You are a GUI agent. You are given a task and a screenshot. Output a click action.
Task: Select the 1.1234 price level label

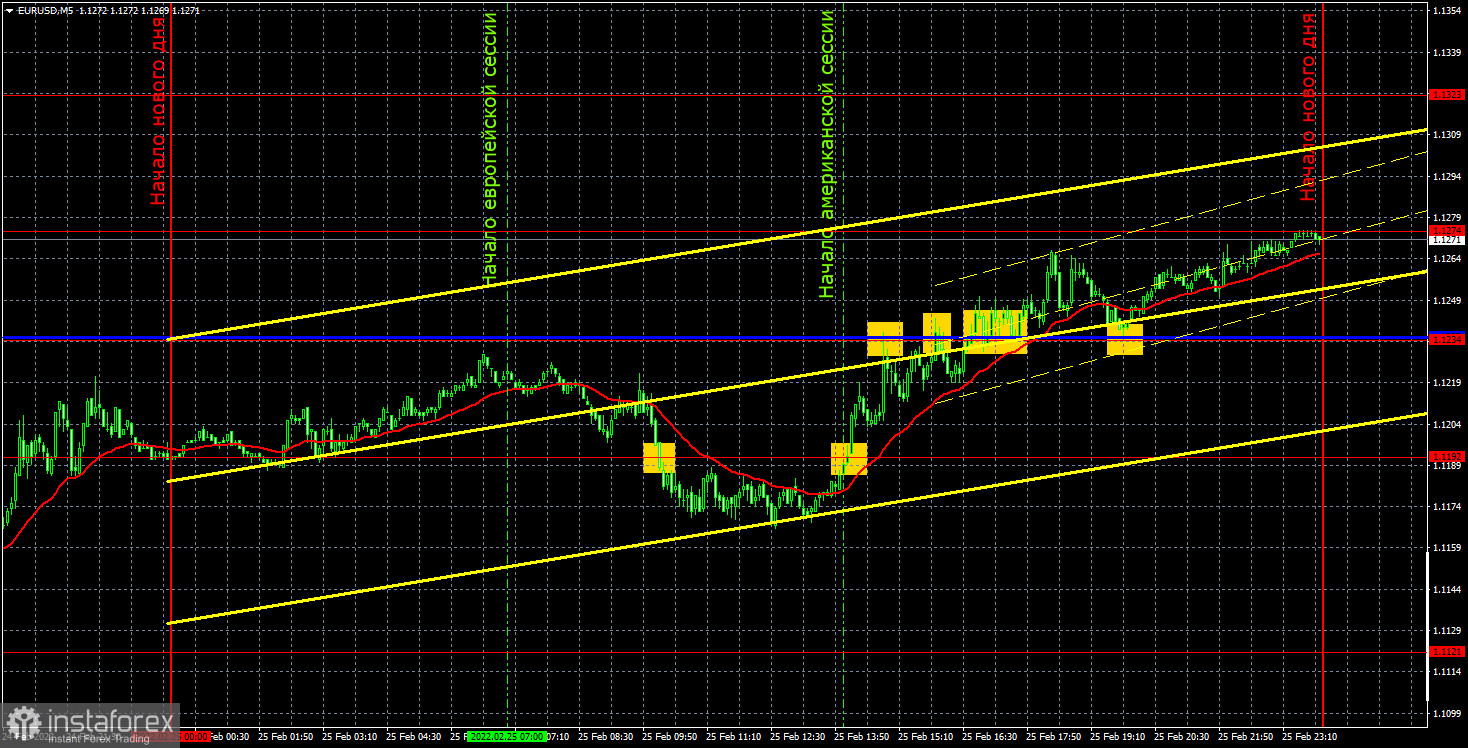coord(1447,340)
